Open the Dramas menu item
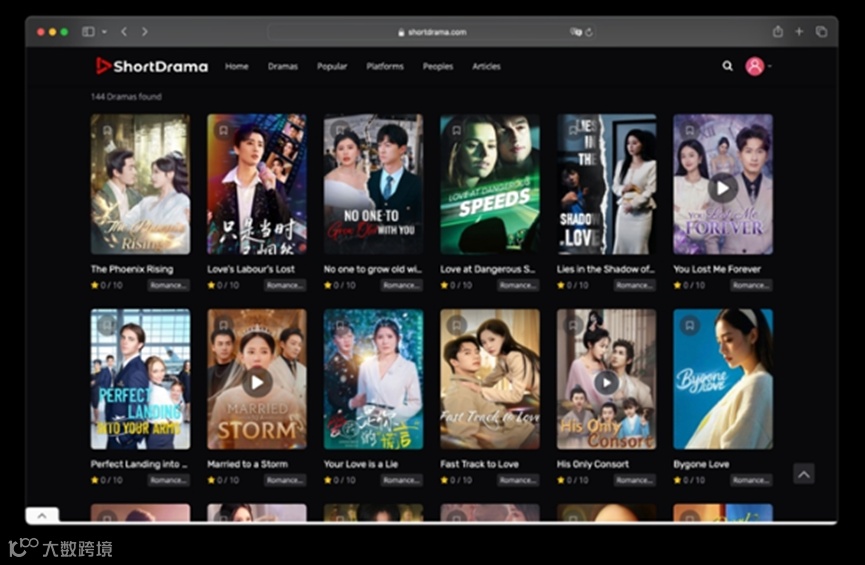This screenshot has height=565, width=865. click(x=282, y=66)
